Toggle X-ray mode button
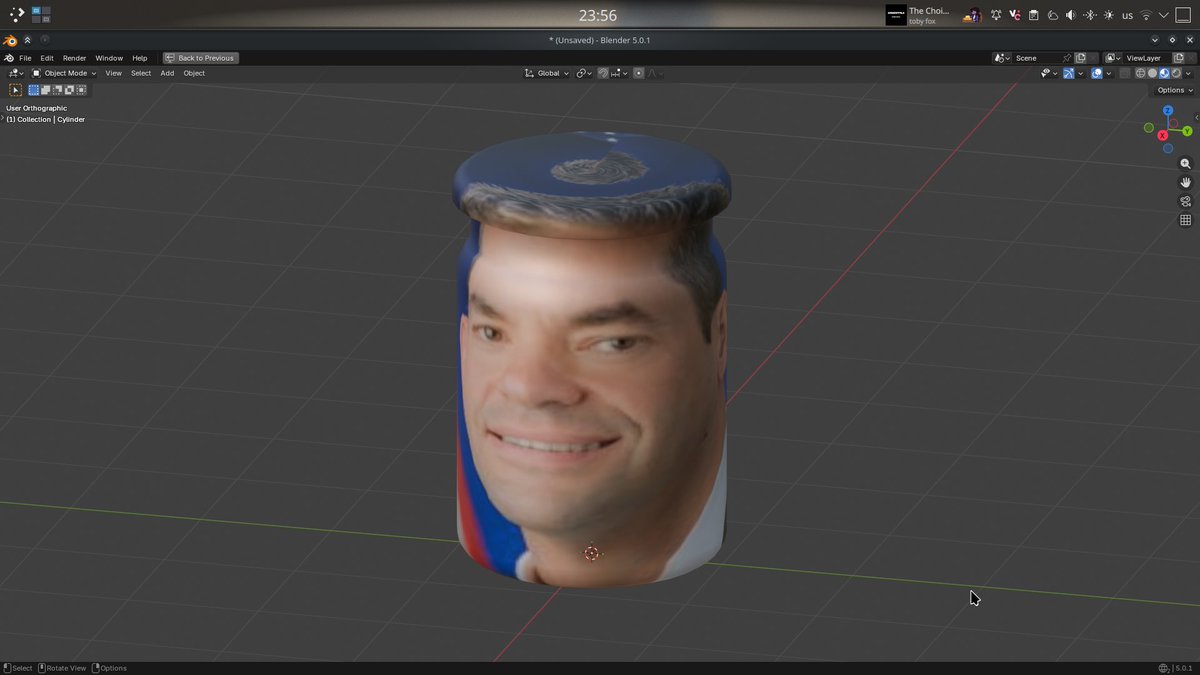 pos(1125,73)
